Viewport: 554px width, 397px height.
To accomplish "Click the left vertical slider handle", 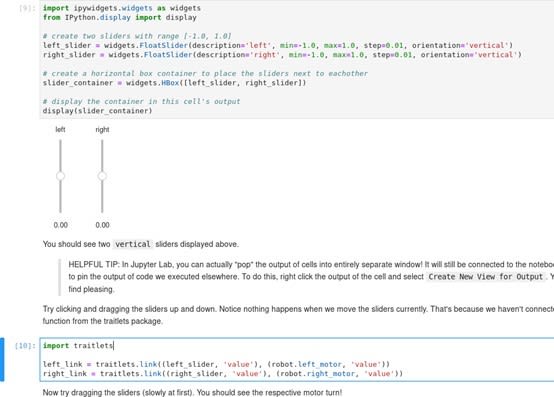I will (x=60, y=176).
